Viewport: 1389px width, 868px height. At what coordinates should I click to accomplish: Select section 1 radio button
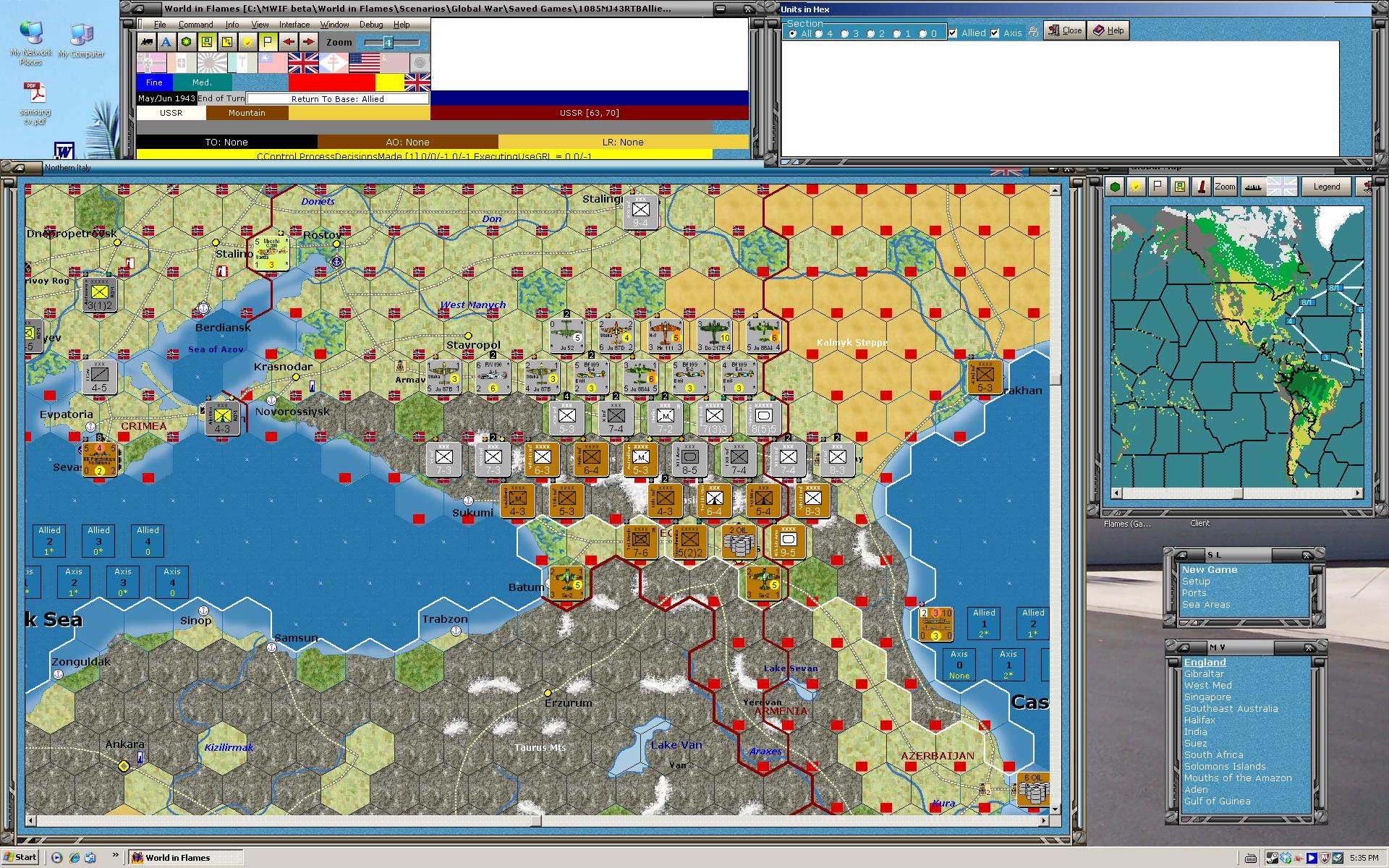(896, 33)
